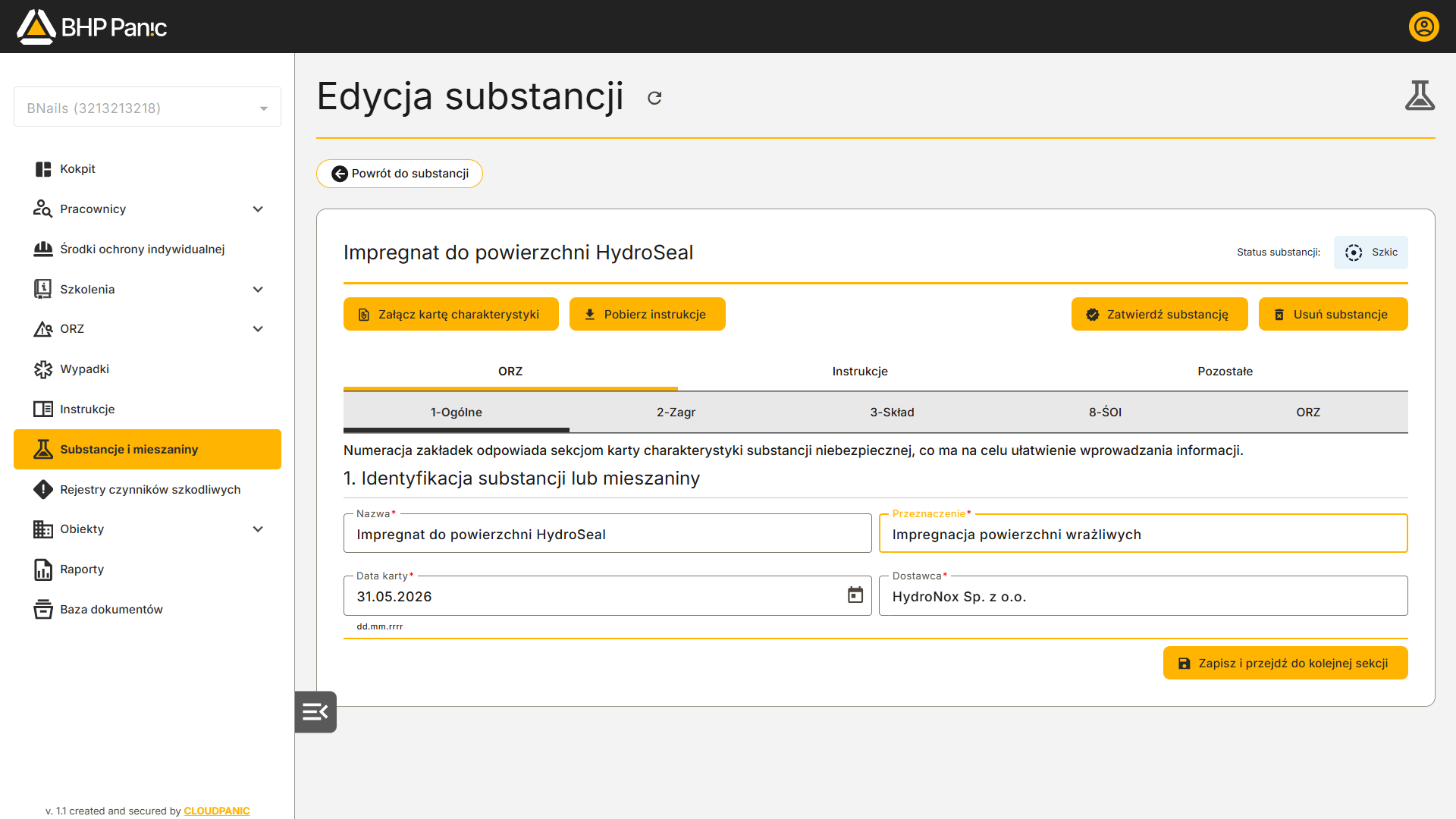
Task: Click Zatwierdź substancję button
Action: (1159, 314)
